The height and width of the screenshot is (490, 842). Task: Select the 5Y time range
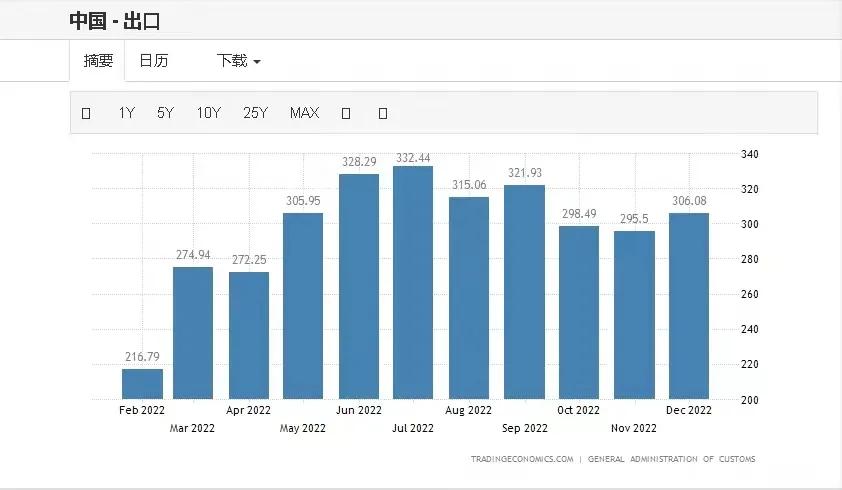[x=165, y=113]
